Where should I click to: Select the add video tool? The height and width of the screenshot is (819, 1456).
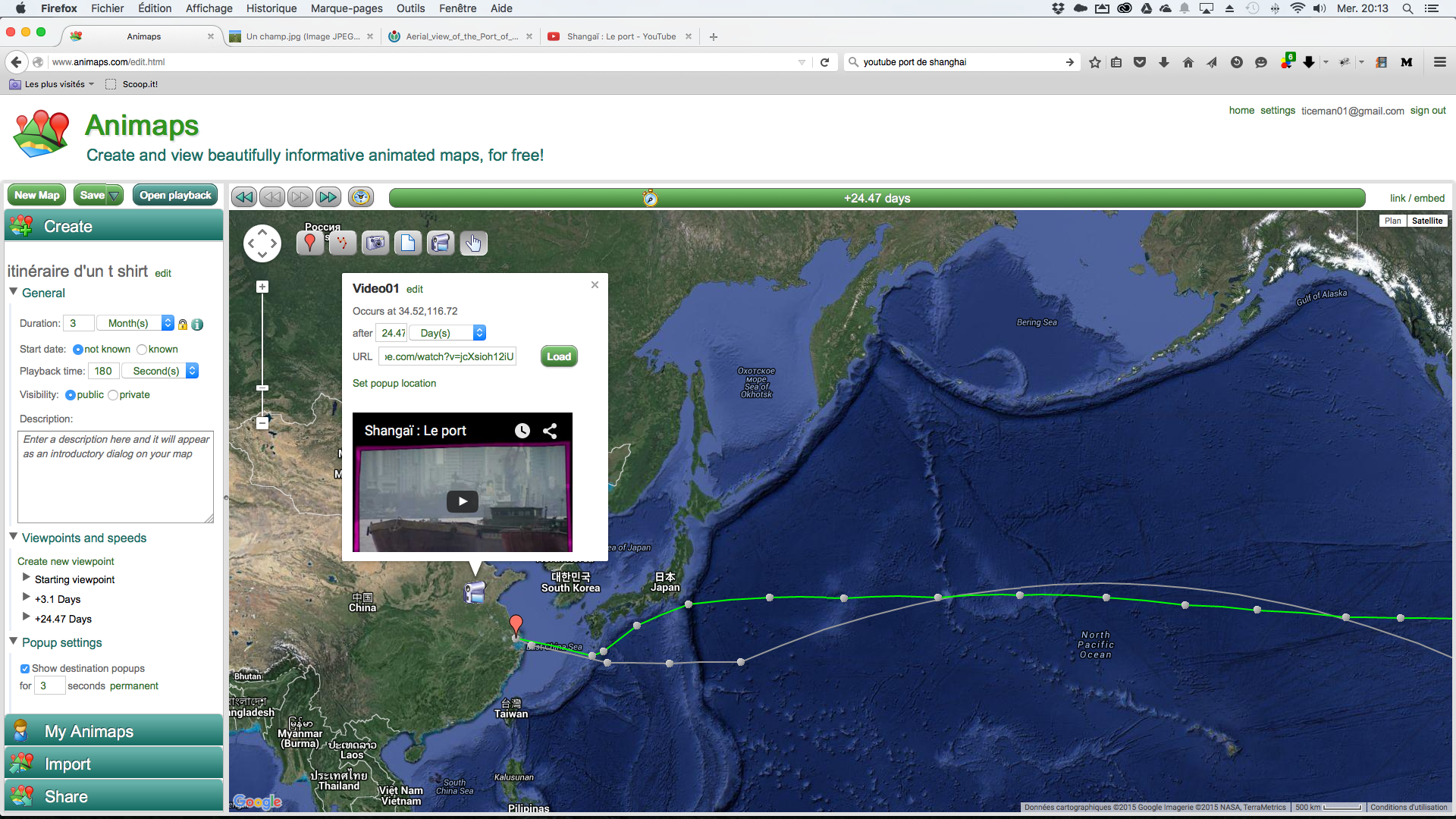(x=441, y=243)
